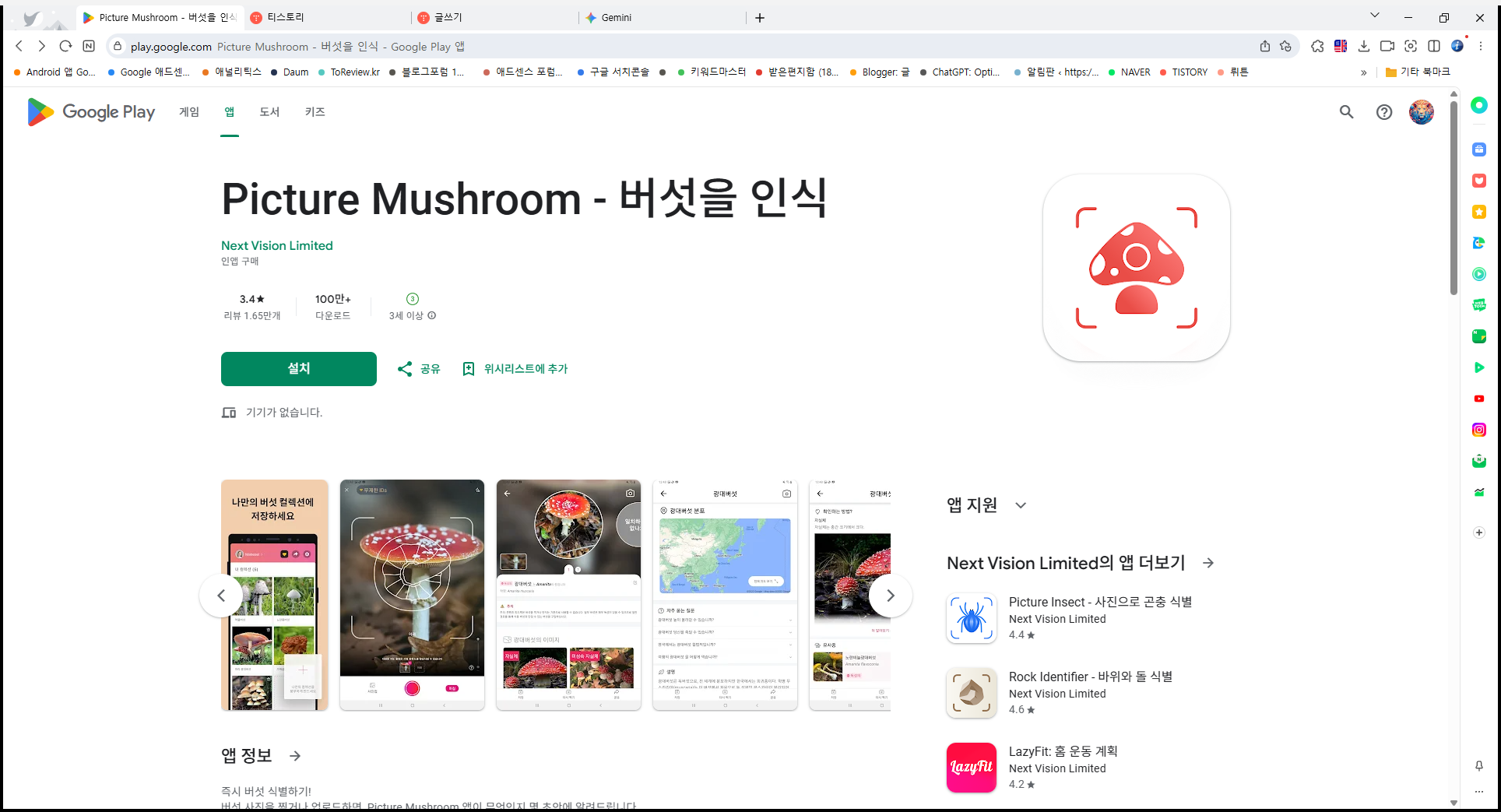Open Instagram from the browser sidebar
Viewport: 1501px width, 812px height.
pos(1478,429)
